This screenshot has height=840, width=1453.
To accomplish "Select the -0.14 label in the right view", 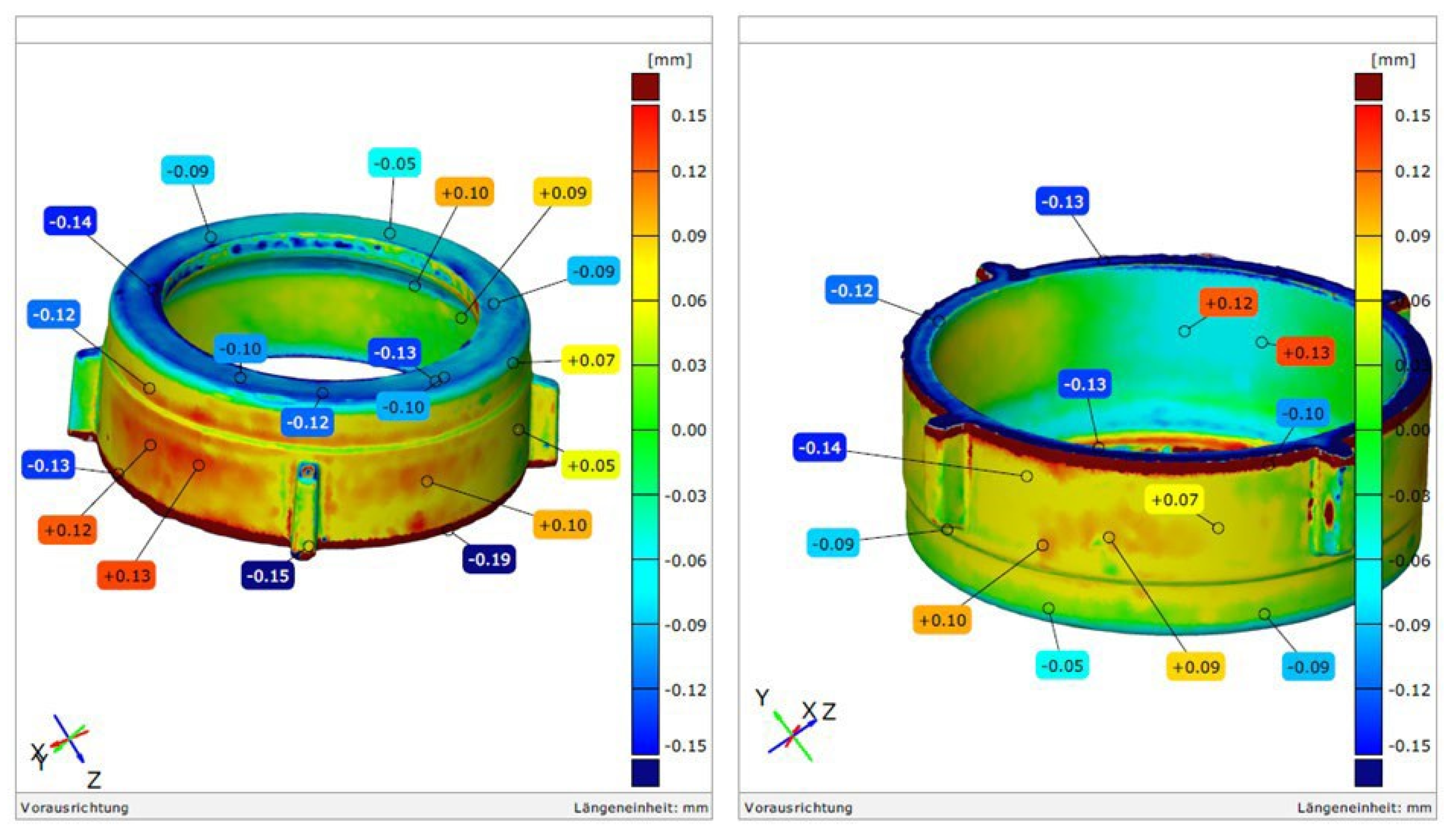I will click(x=820, y=447).
